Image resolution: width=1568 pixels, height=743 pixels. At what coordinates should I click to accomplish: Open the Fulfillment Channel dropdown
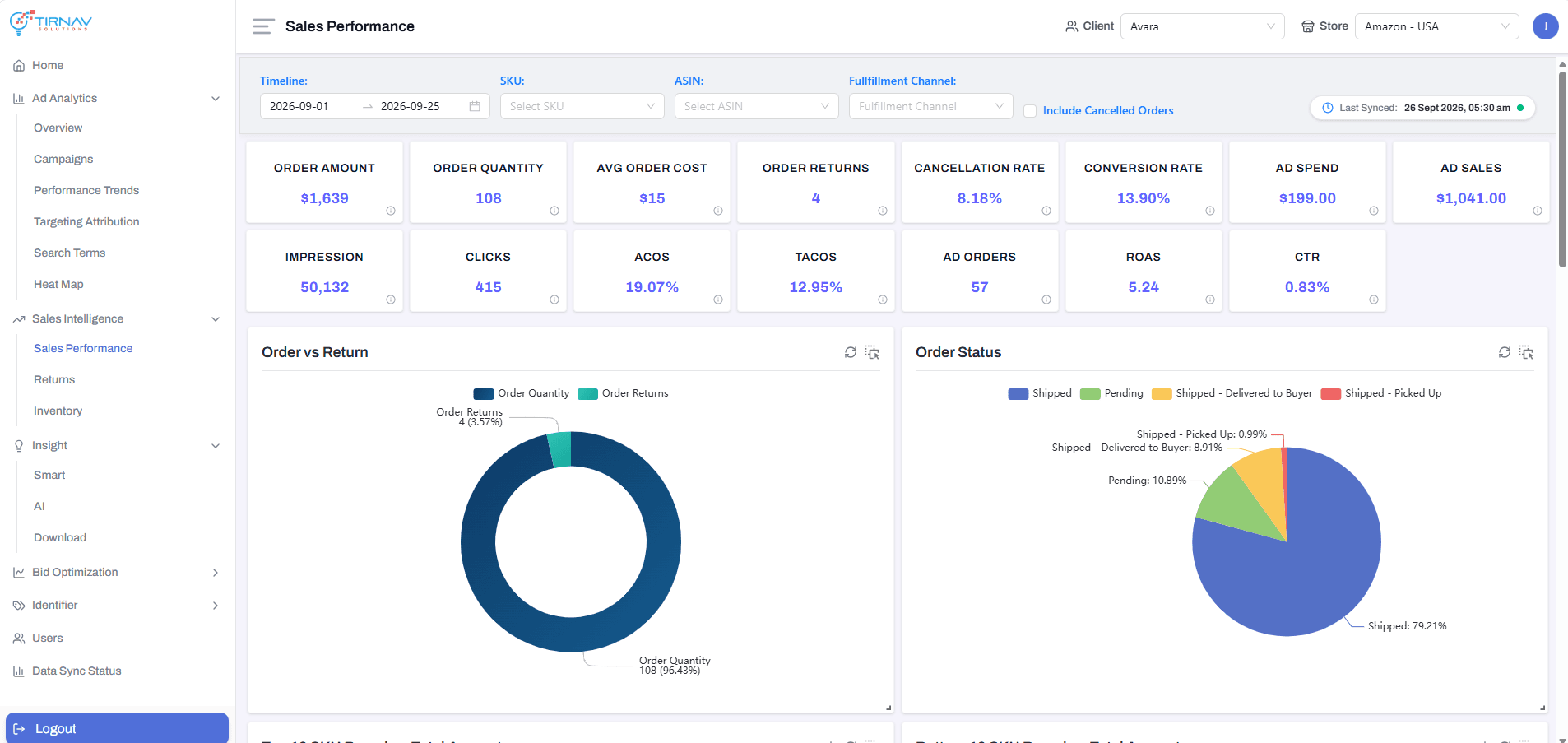pyautogui.click(x=930, y=106)
